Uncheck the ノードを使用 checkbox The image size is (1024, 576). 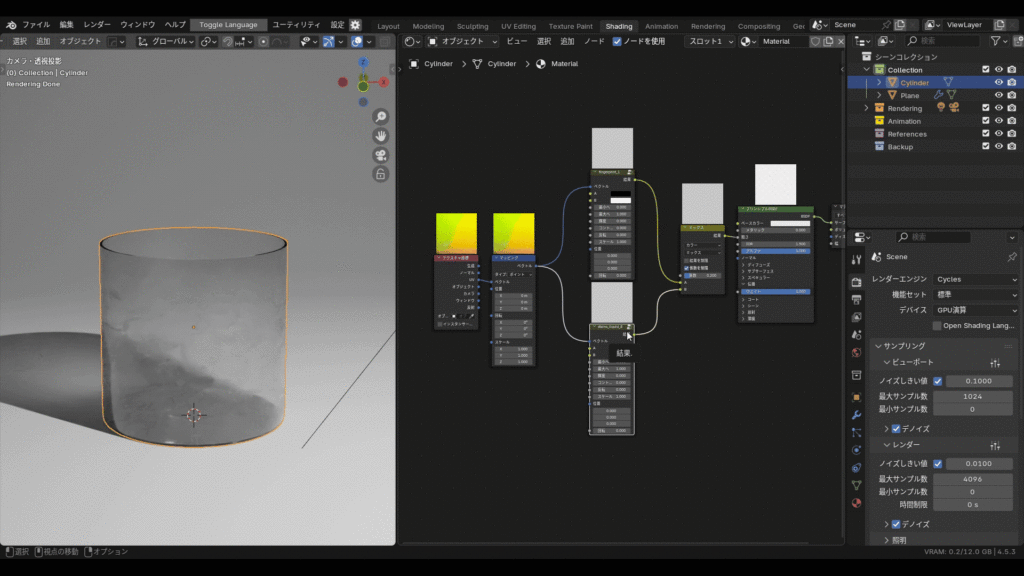click(617, 41)
